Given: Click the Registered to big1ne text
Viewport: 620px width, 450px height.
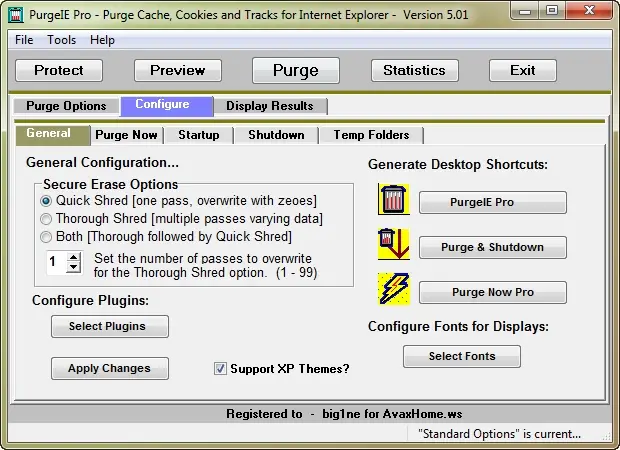Looking at the screenshot, I should click(344, 414).
